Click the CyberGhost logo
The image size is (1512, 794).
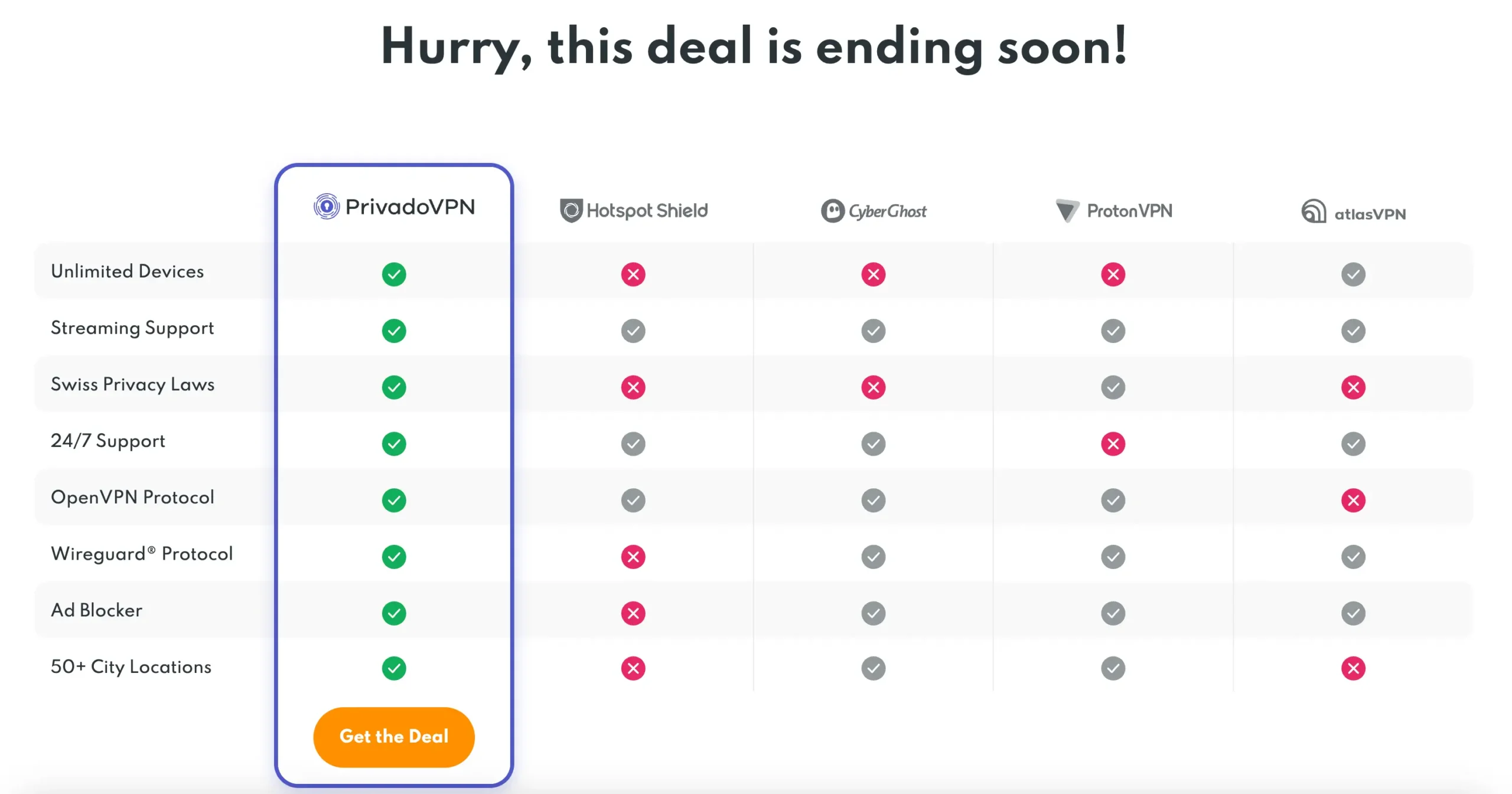pos(874,211)
